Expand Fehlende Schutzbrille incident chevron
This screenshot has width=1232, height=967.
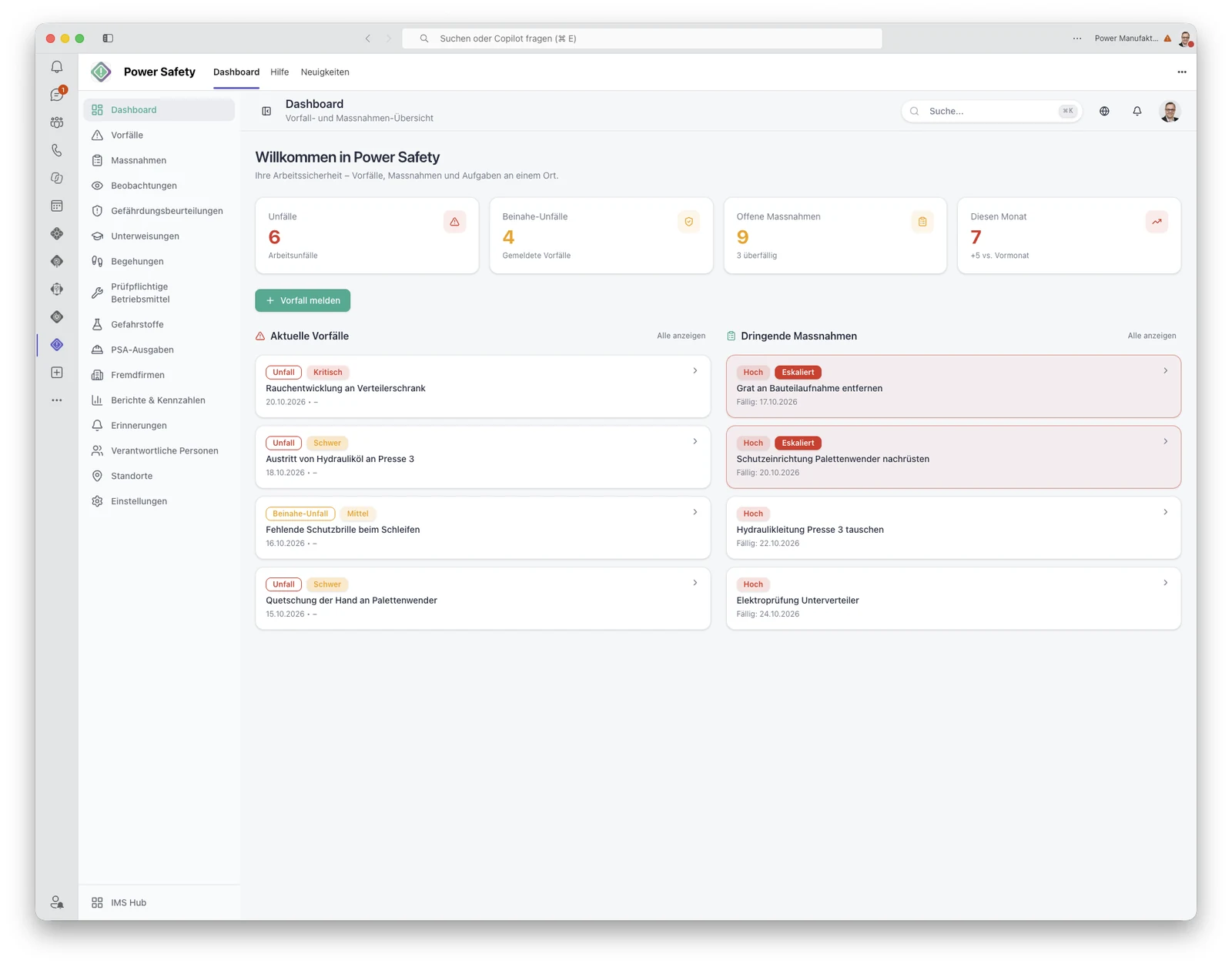click(x=695, y=512)
